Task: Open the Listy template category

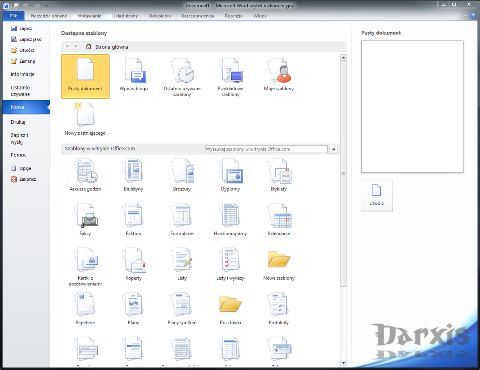Action: [x=182, y=264]
